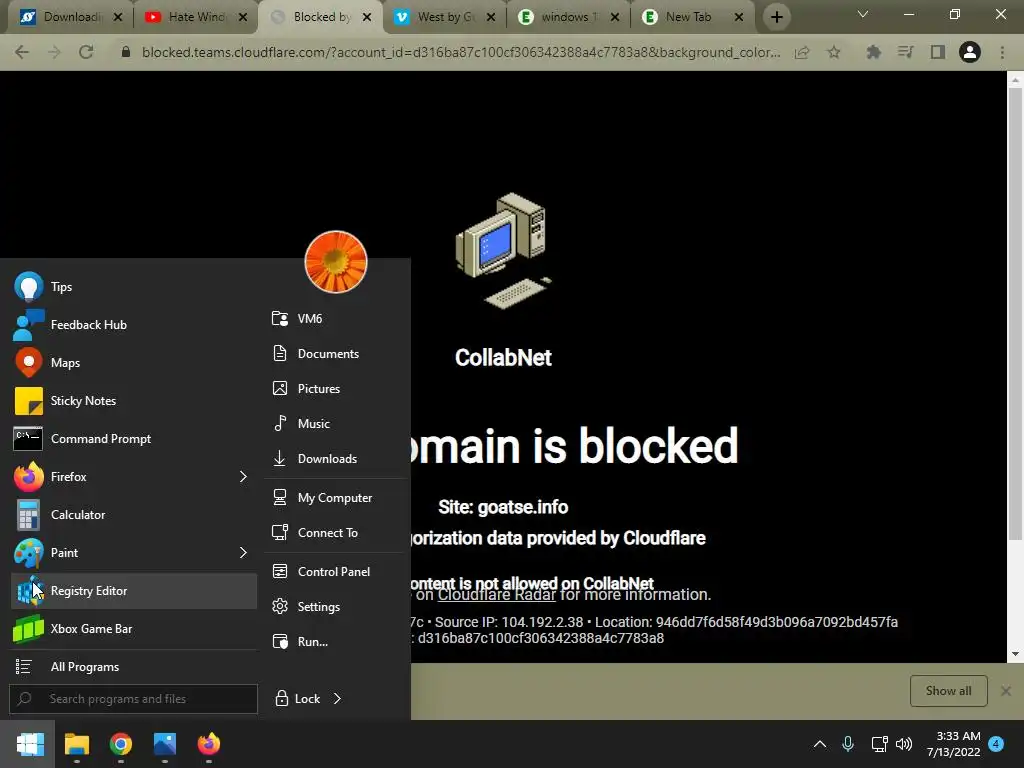This screenshot has width=1024, height=768.
Task: Click the microphone tray icon
Action: click(x=848, y=744)
